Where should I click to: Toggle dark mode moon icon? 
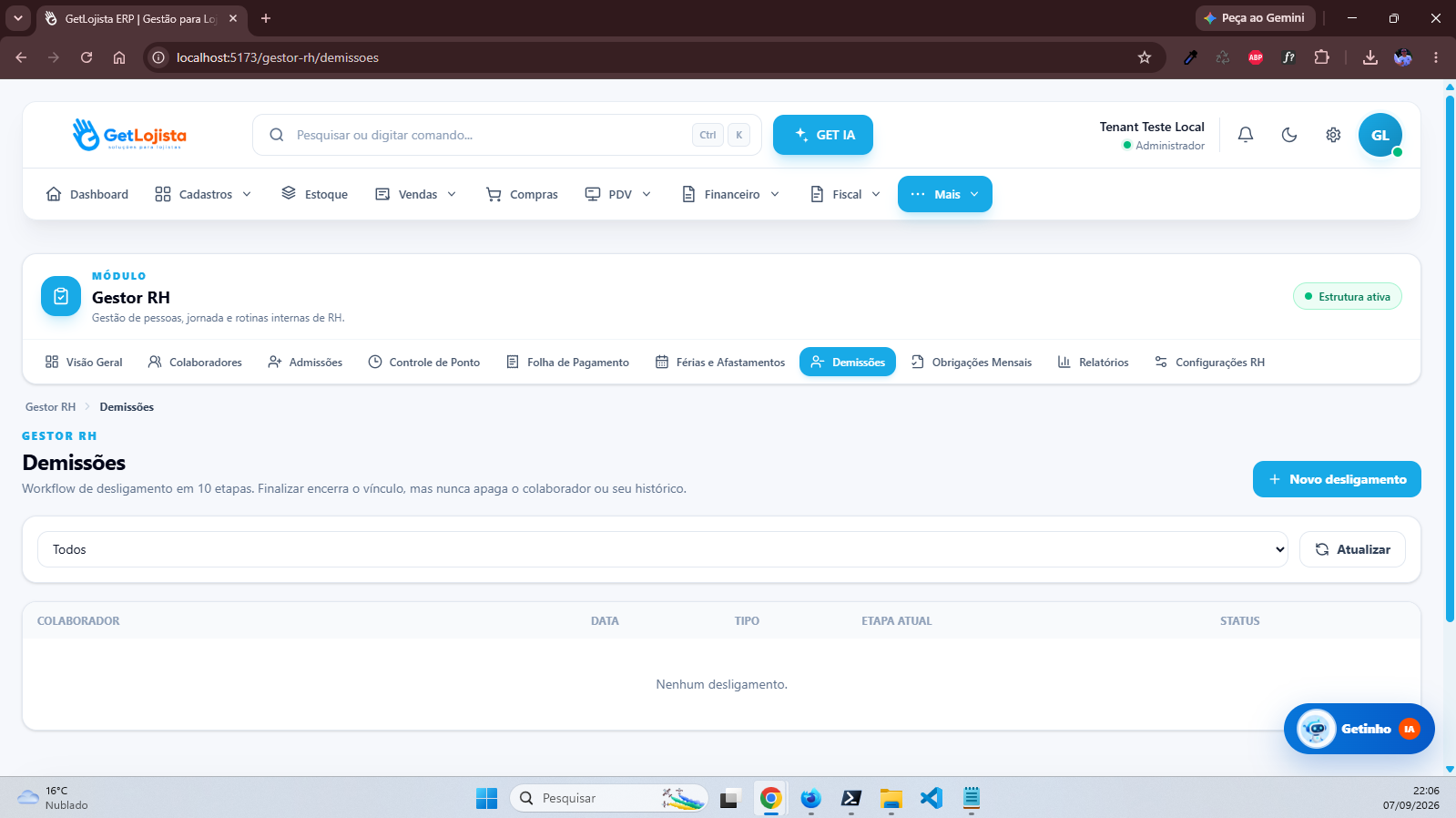pyautogui.click(x=1289, y=135)
